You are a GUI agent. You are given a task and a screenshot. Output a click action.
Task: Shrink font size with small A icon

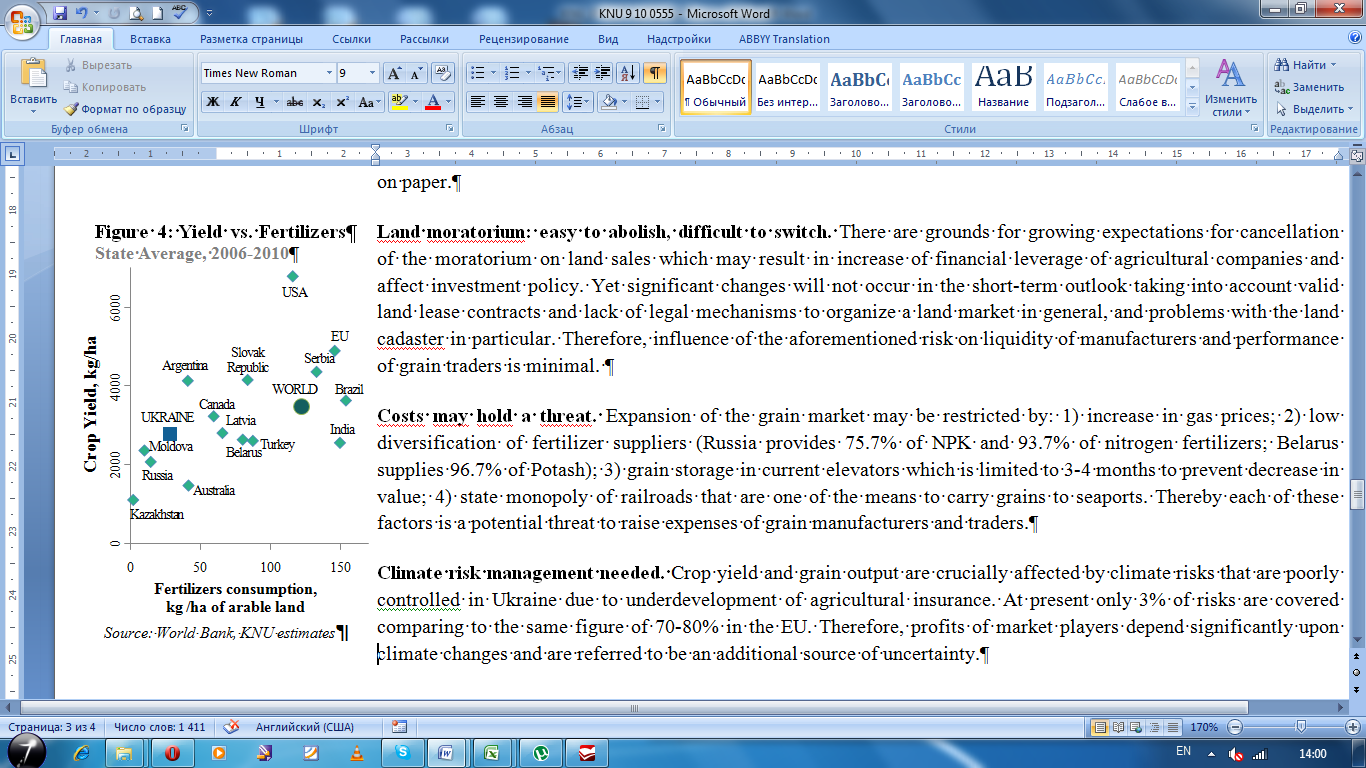click(x=415, y=73)
